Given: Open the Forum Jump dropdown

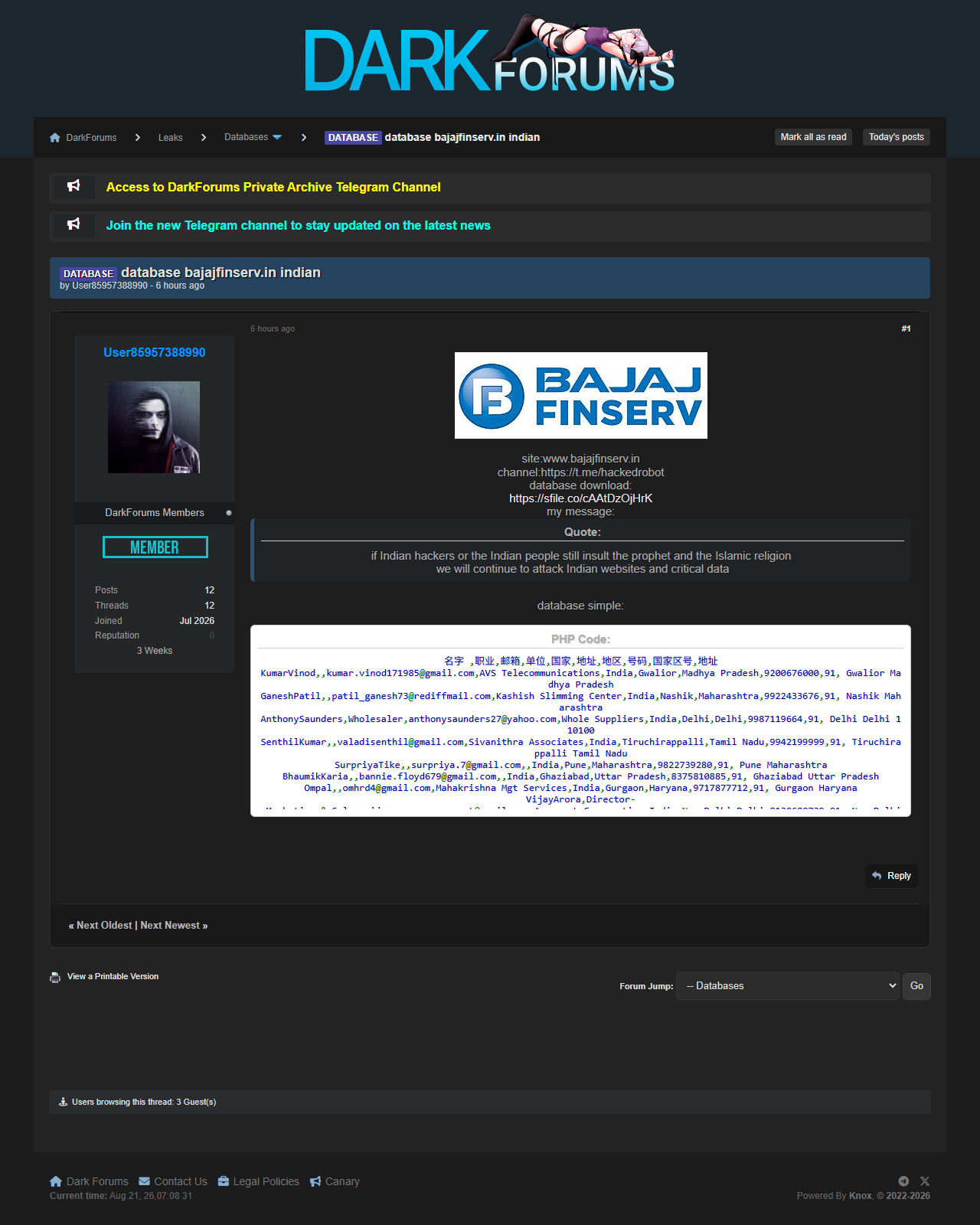Looking at the screenshot, I should coord(788,986).
